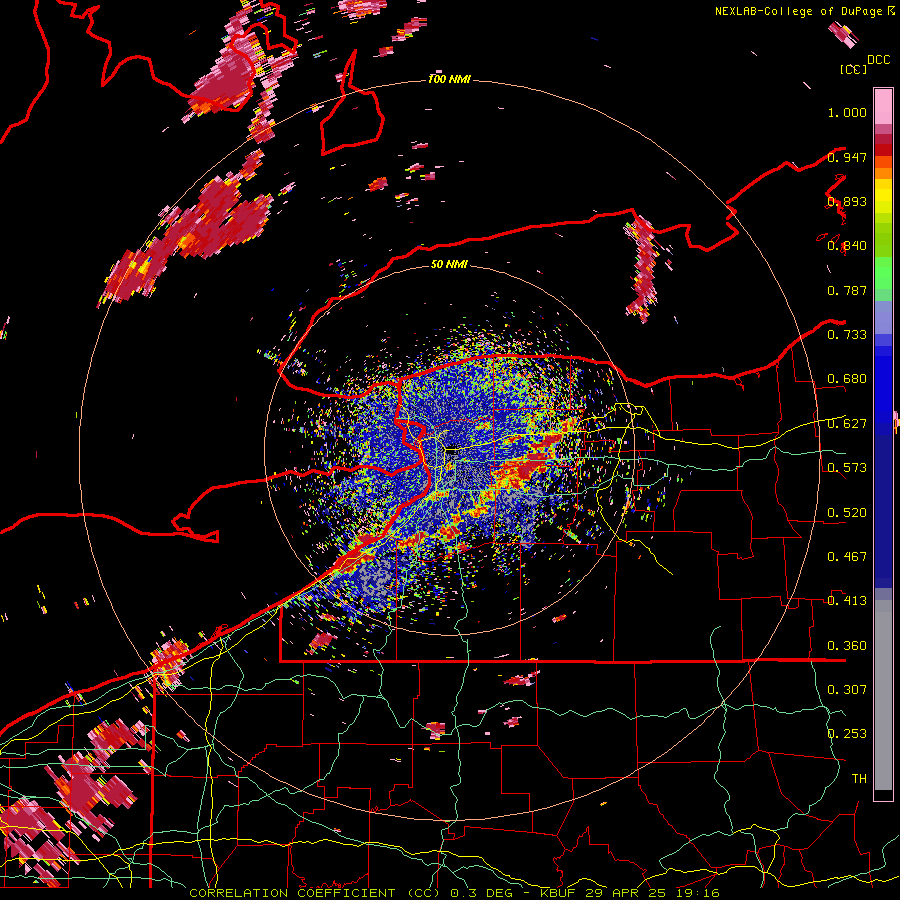900x900 pixels.
Task: Click CORRELATION COEFFICIENT in the bottom caption
Action: (x=292, y=893)
